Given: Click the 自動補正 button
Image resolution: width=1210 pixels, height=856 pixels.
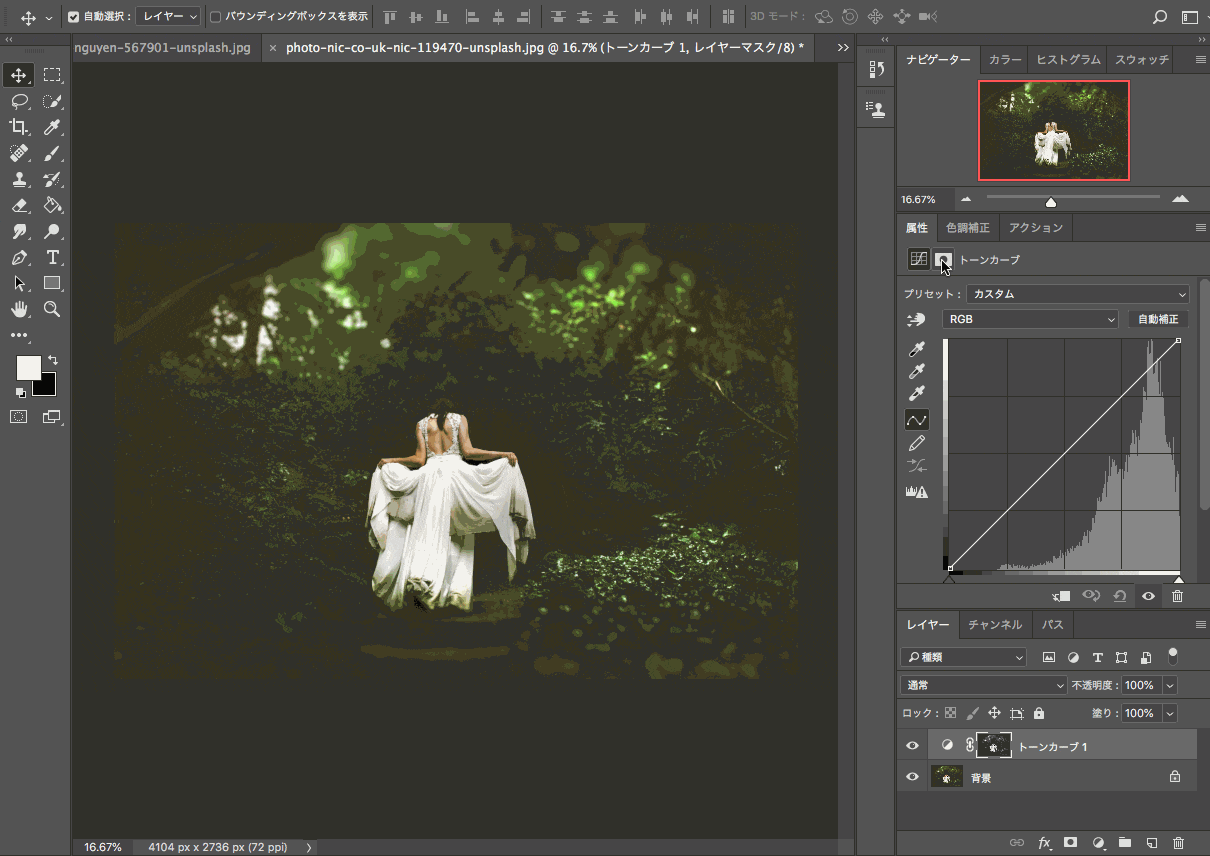Looking at the screenshot, I should coord(1158,319).
